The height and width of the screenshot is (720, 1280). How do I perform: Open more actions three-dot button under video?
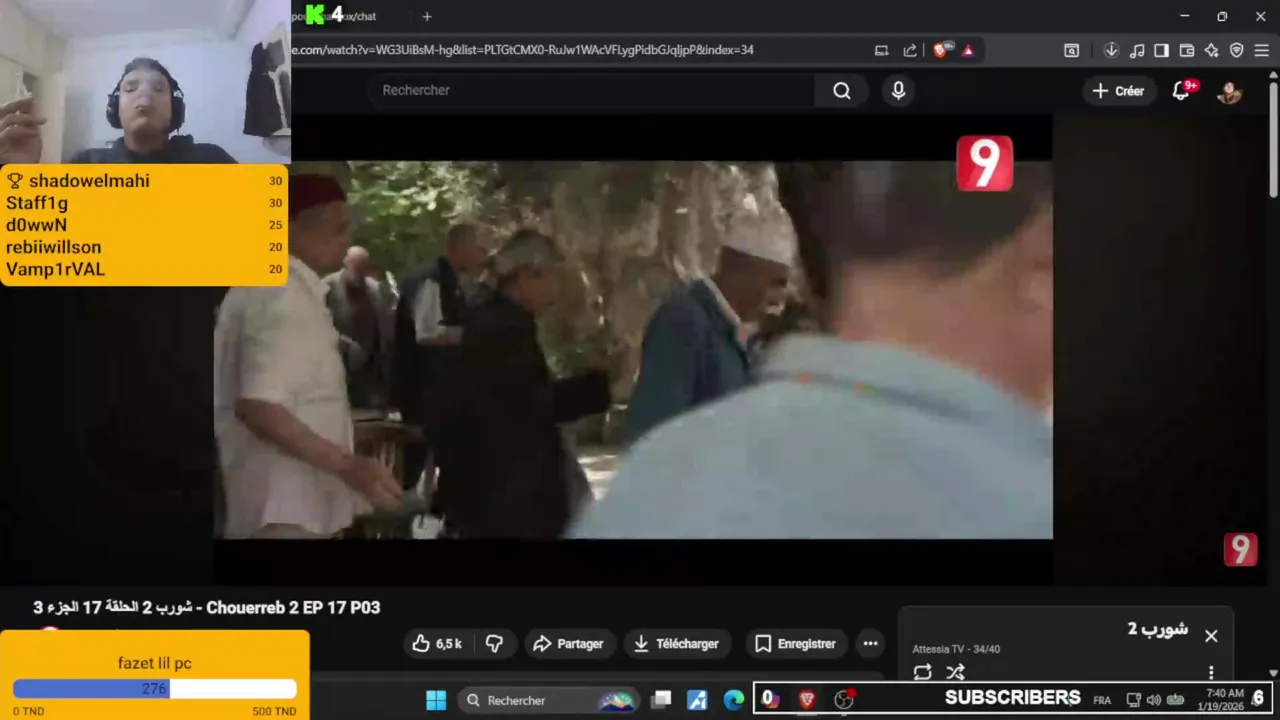click(870, 644)
